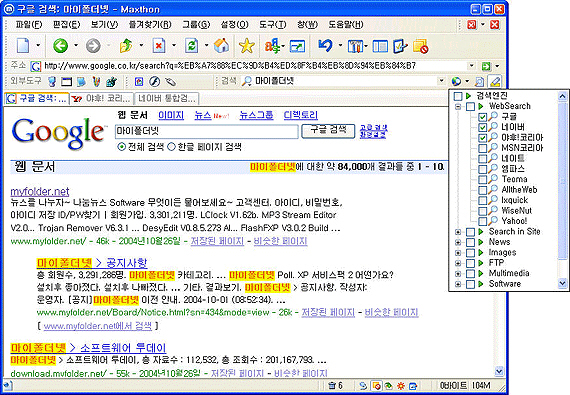Click the Stop loading page icon
This screenshot has width=570, height=395.
(158, 46)
